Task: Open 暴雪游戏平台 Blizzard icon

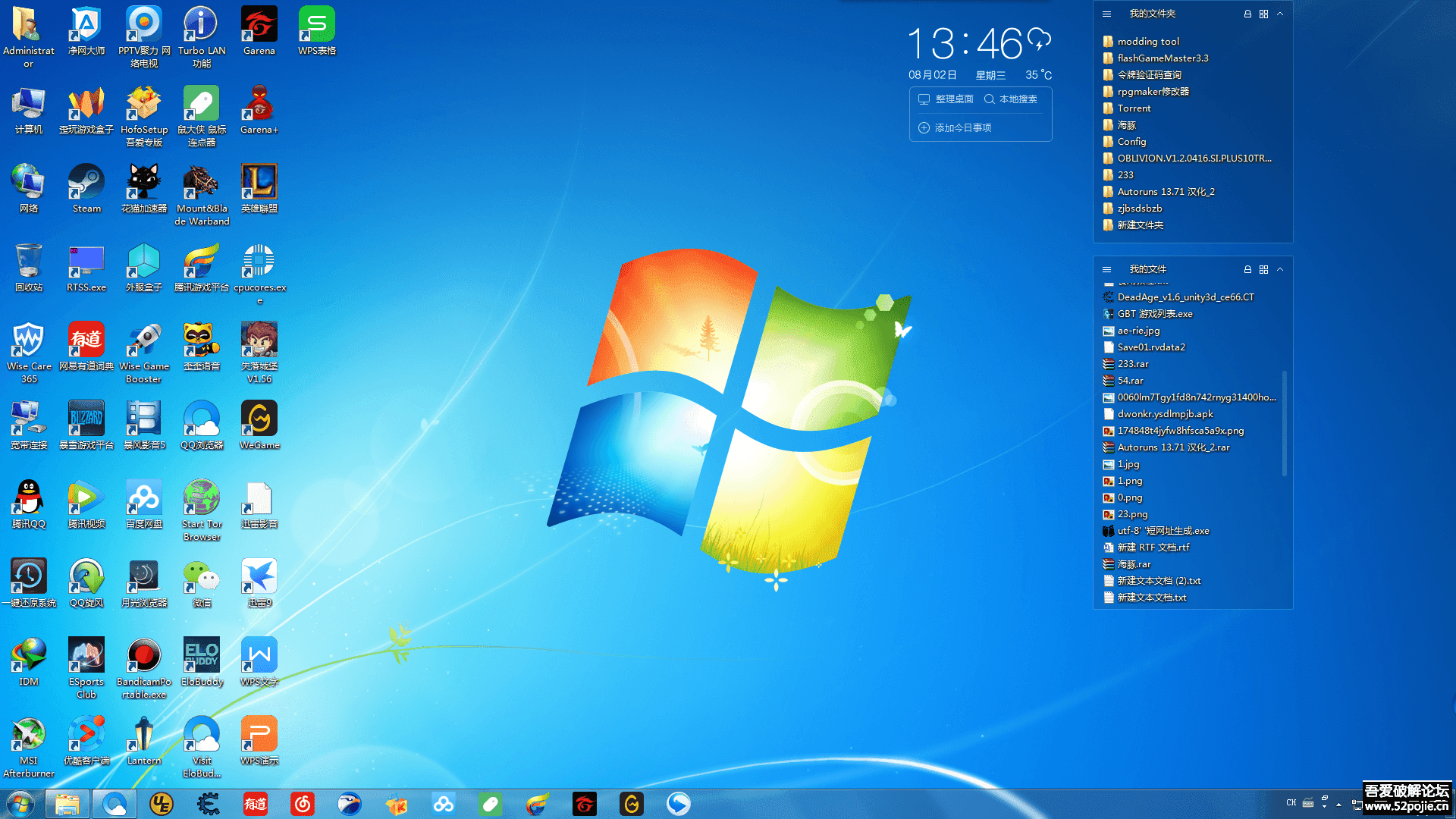Action: point(86,425)
